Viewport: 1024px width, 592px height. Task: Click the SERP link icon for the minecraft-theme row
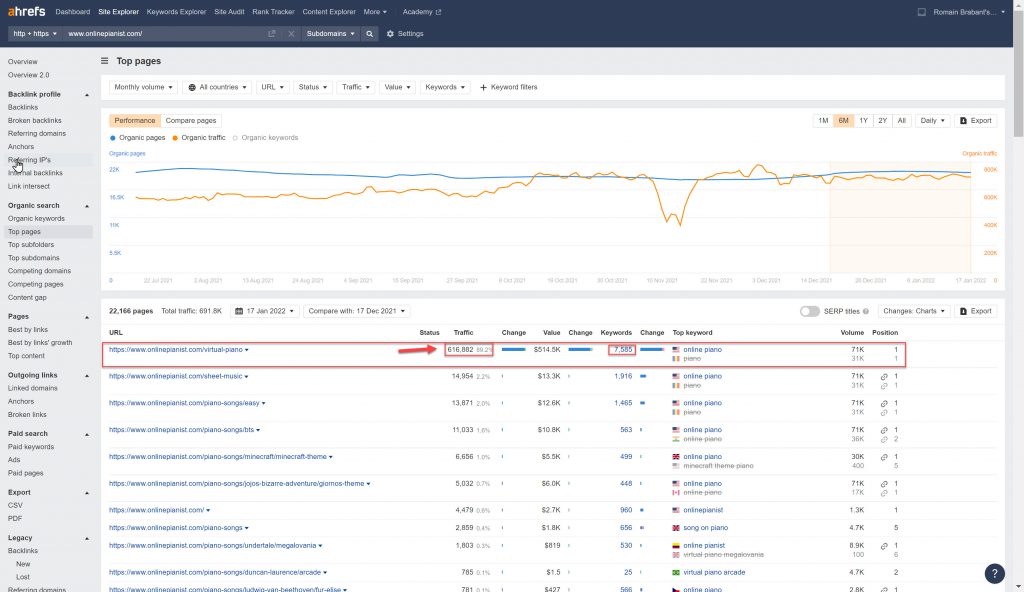pos(884,457)
